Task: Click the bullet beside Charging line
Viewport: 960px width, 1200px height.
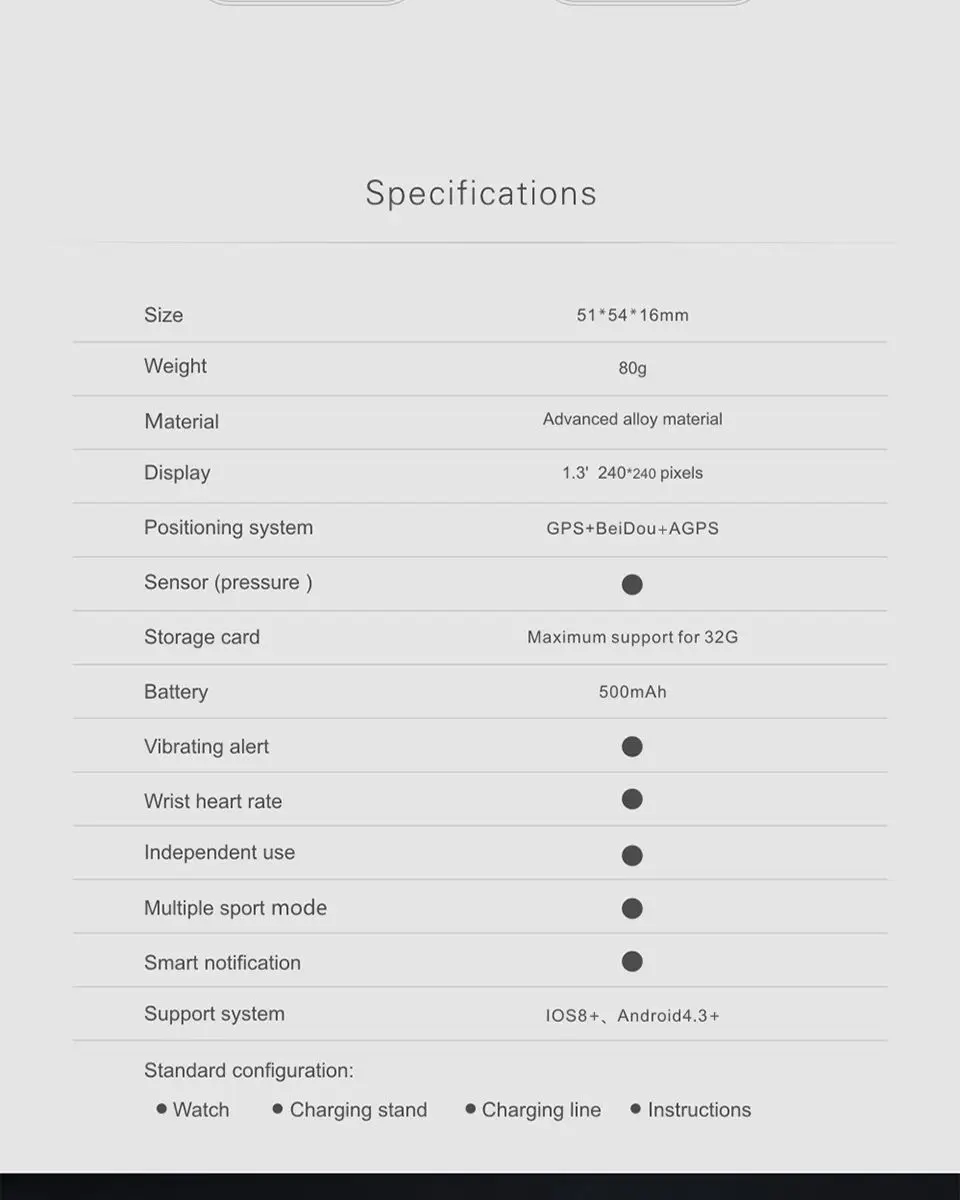Action: point(470,1109)
